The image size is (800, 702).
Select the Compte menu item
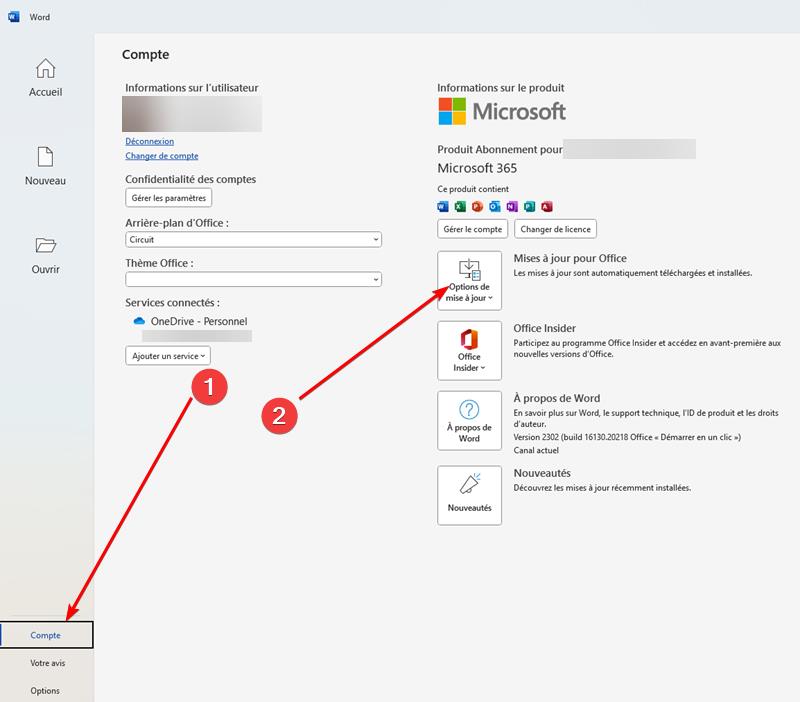coord(46,635)
